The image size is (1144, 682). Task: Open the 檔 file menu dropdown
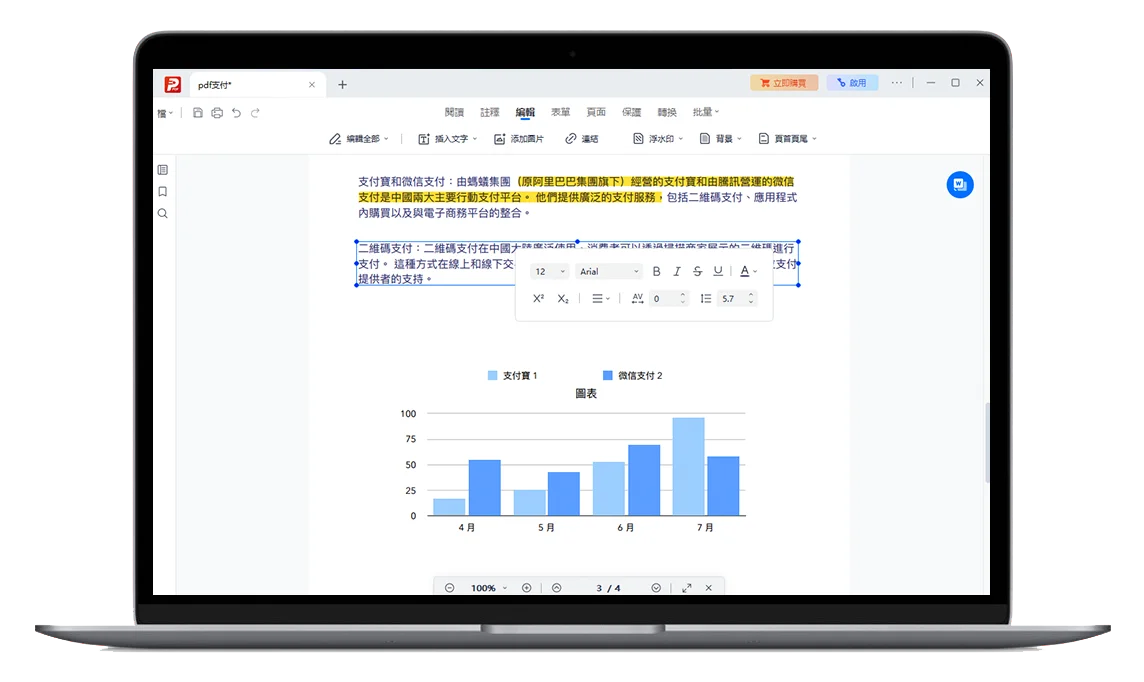click(x=166, y=113)
